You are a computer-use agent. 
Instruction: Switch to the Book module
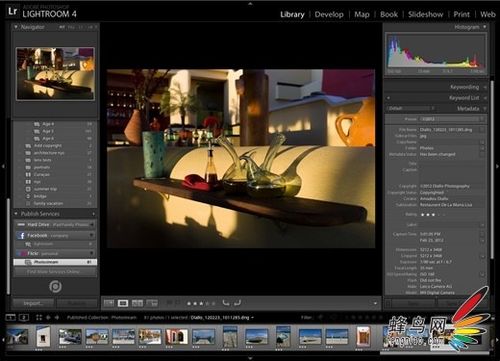[389, 14]
